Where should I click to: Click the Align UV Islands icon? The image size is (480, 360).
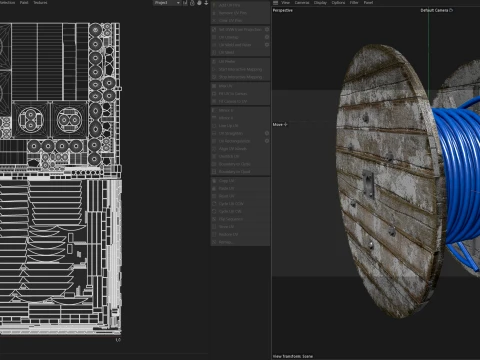pyautogui.click(x=214, y=149)
